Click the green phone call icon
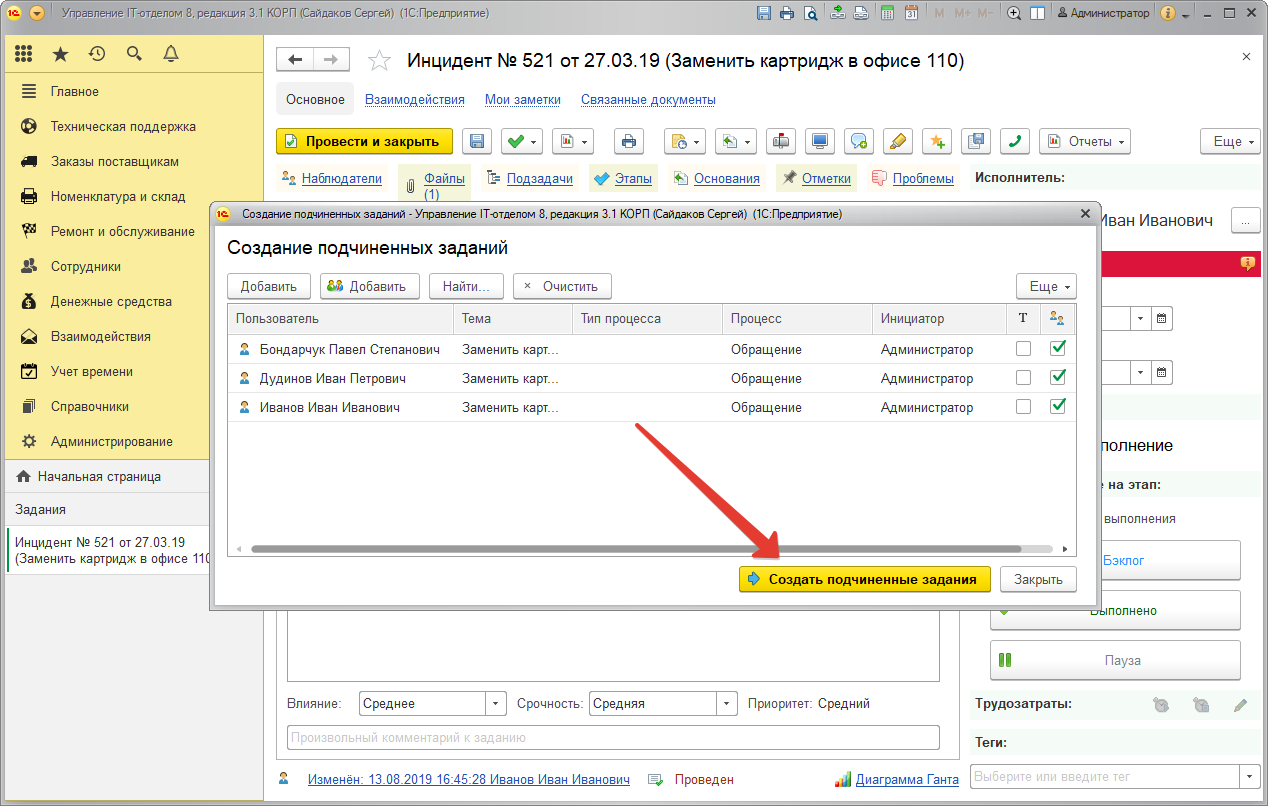 1015,141
